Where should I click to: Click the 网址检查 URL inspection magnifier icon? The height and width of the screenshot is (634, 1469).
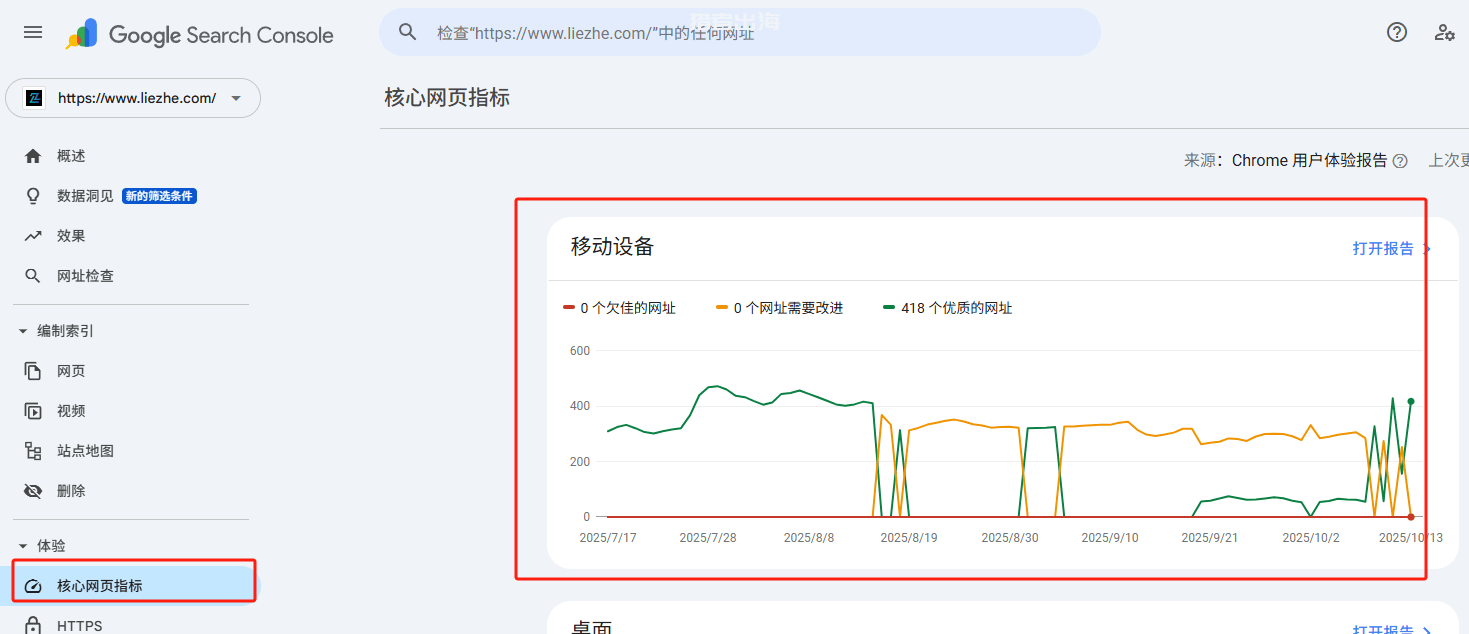(x=33, y=275)
